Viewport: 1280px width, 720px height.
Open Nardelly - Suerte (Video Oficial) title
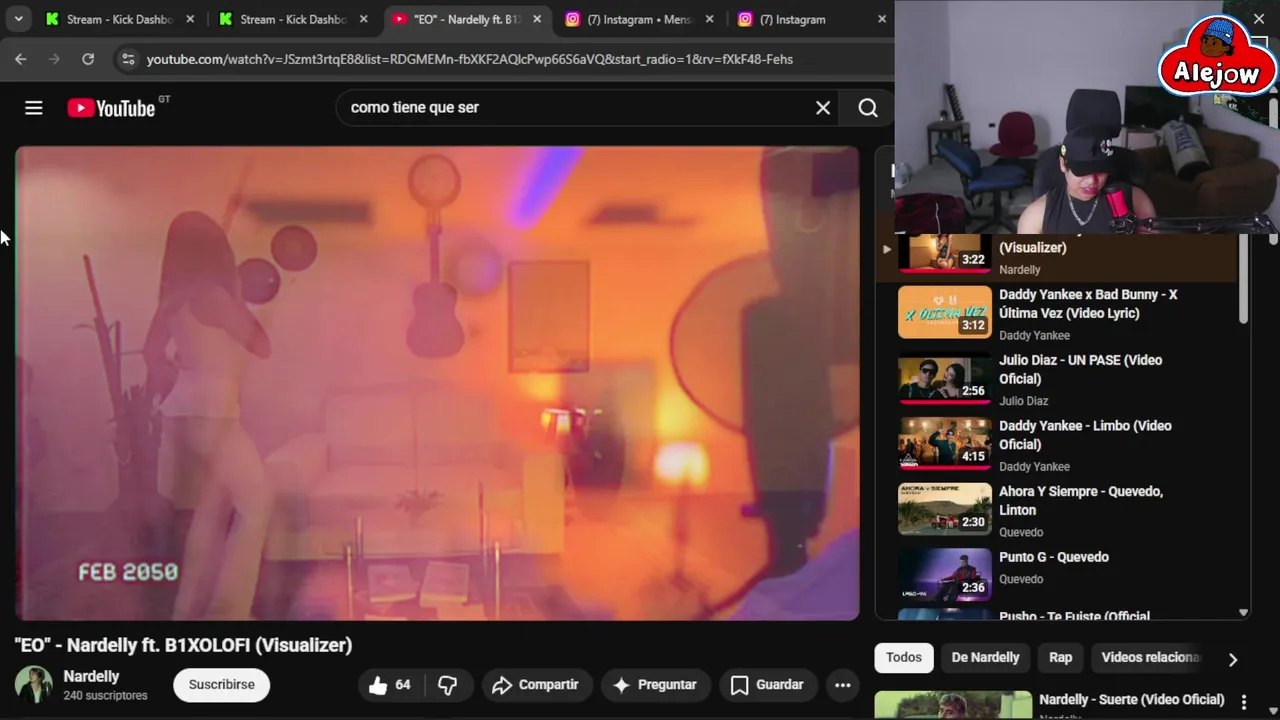coord(1132,700)
